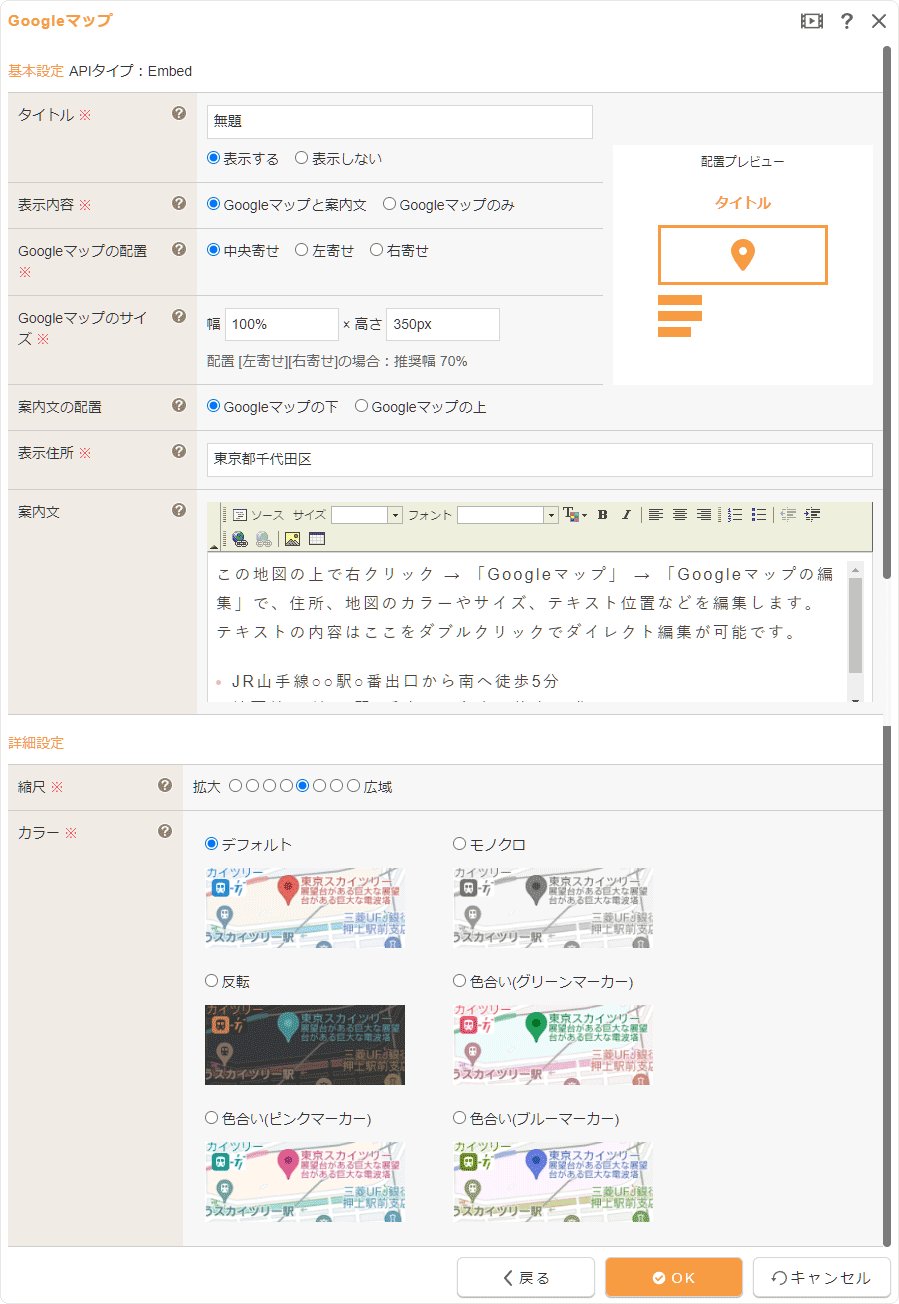
Task: Show help for カラー setting
Action: click(x=165, y=831)
